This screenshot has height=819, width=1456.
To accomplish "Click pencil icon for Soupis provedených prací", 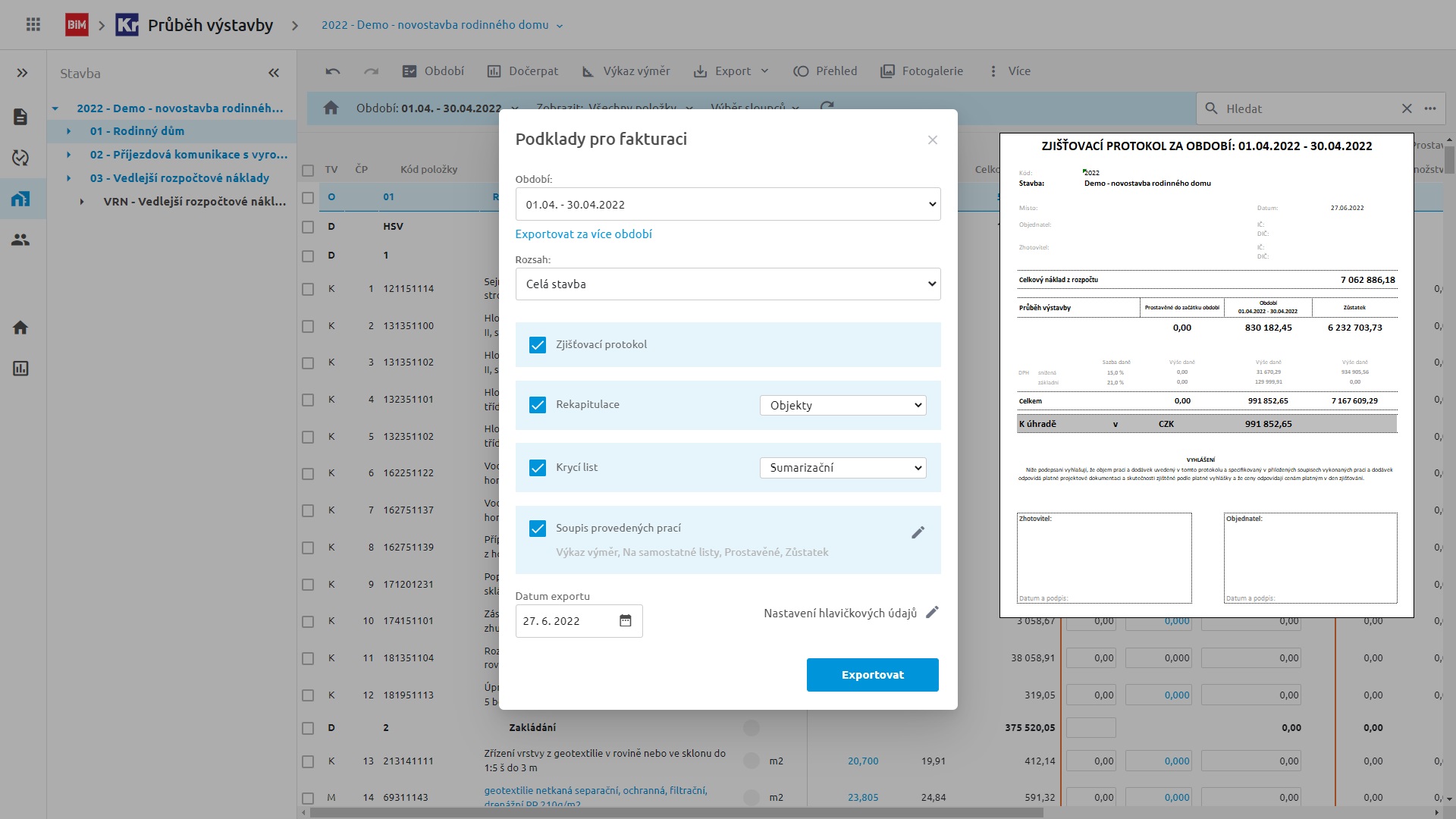I will [918, 532].
